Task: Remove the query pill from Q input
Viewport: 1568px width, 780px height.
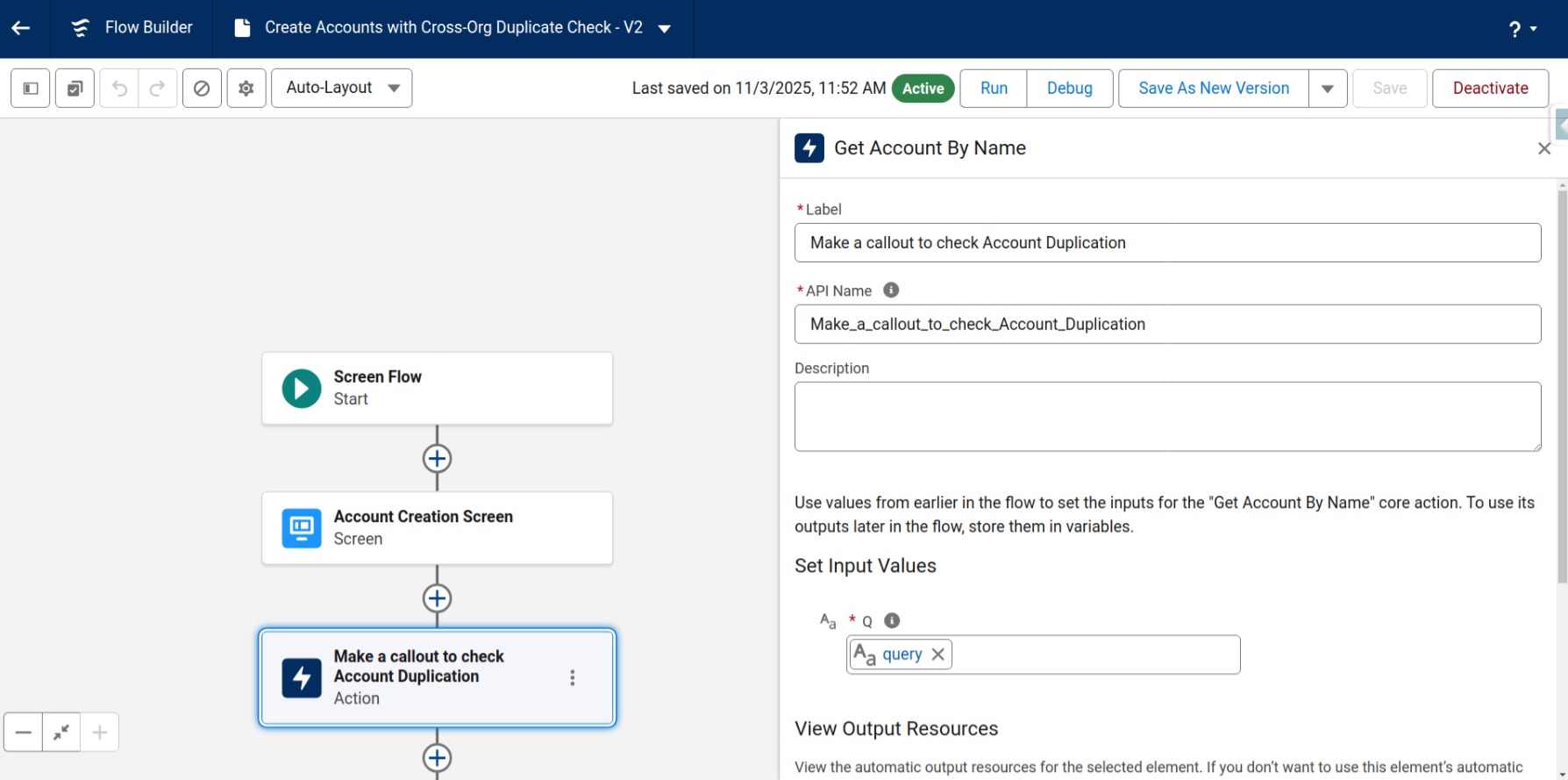Action: (x=938, y=655)
